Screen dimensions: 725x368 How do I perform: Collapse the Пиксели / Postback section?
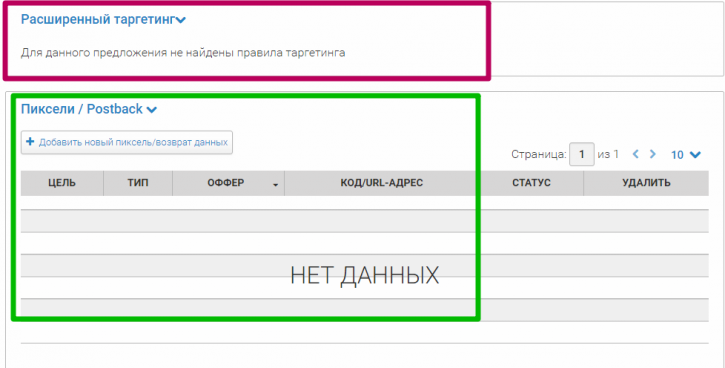click(89, 109)
